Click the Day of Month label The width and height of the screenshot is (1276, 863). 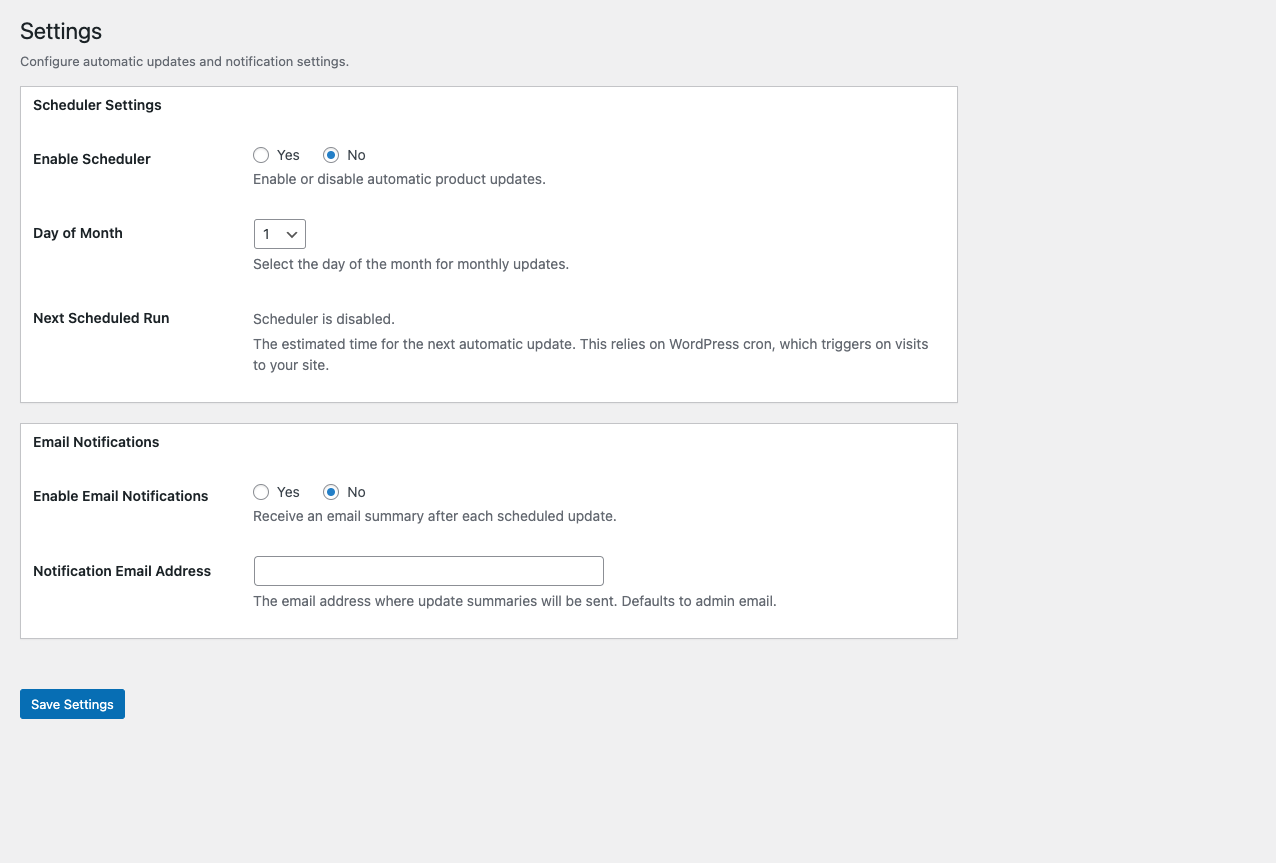[x=78, y=233]
